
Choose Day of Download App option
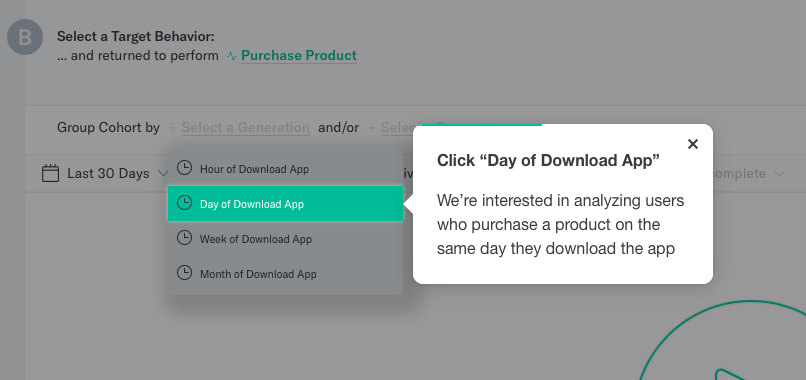(285, 204)
